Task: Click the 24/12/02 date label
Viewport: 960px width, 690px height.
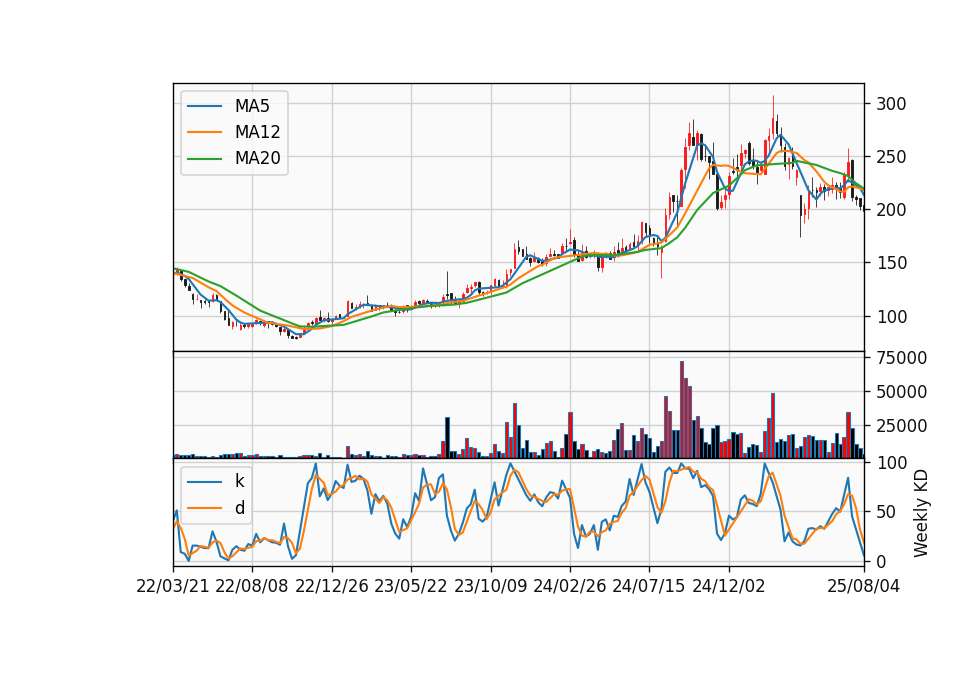Action: [729, 586]
